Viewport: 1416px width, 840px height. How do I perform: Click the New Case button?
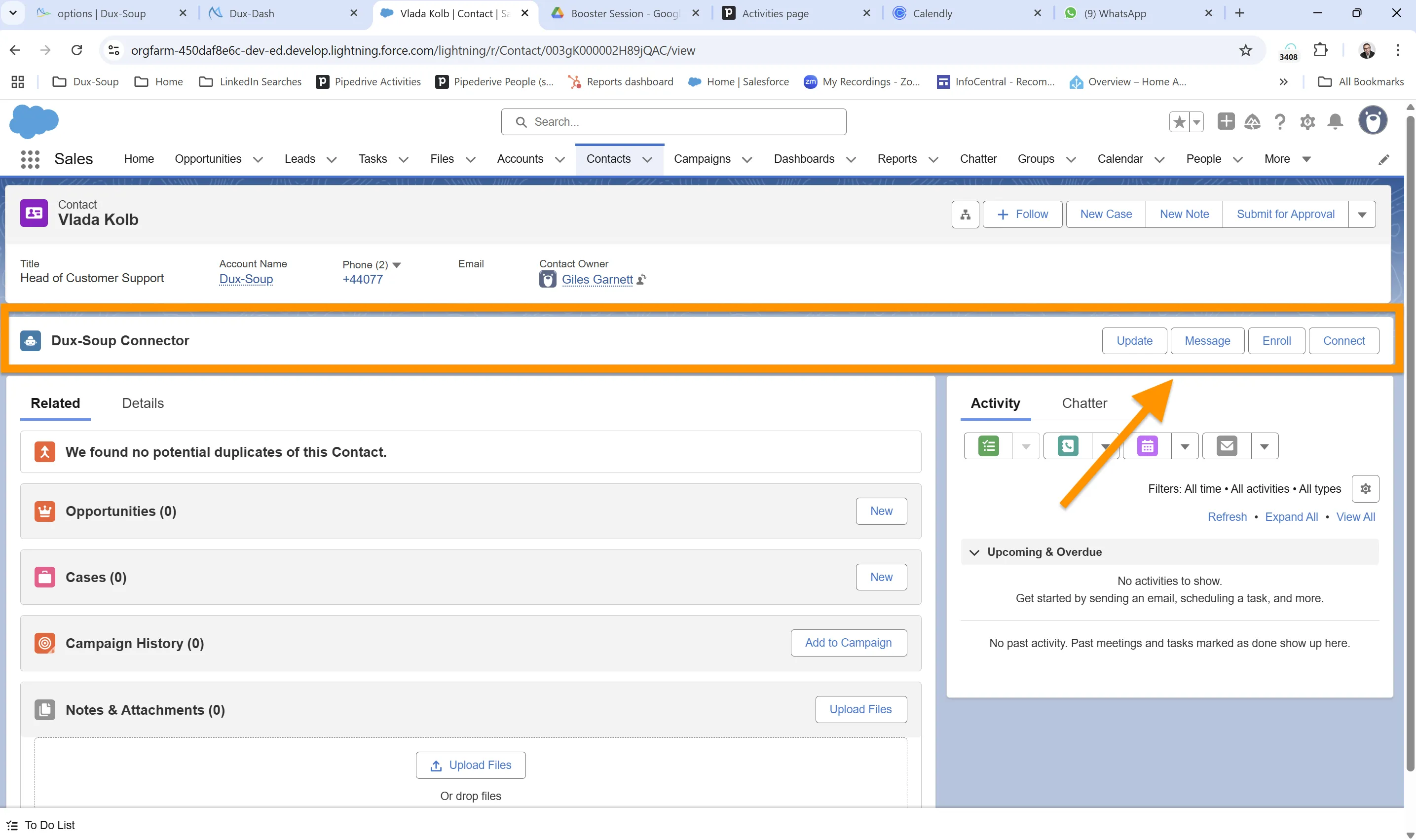point(1105,215)
